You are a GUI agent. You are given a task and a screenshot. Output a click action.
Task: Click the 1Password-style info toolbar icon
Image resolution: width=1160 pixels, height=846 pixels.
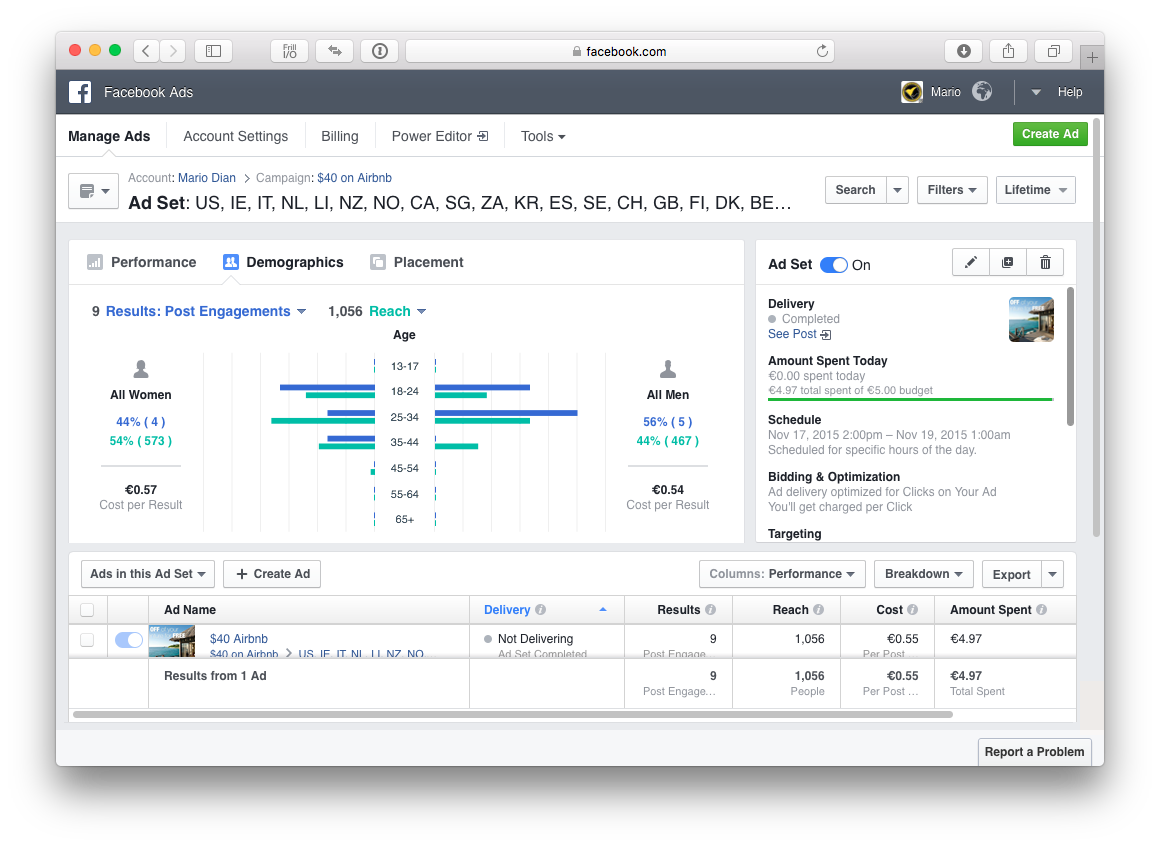380,51
